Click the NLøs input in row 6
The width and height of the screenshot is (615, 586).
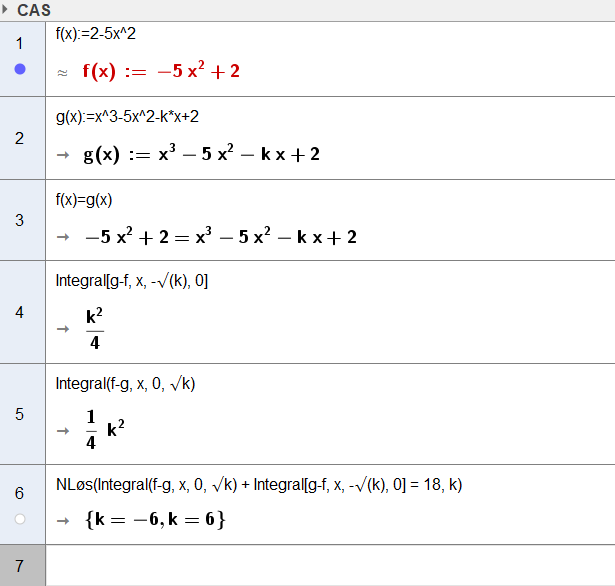click(259, 485)
